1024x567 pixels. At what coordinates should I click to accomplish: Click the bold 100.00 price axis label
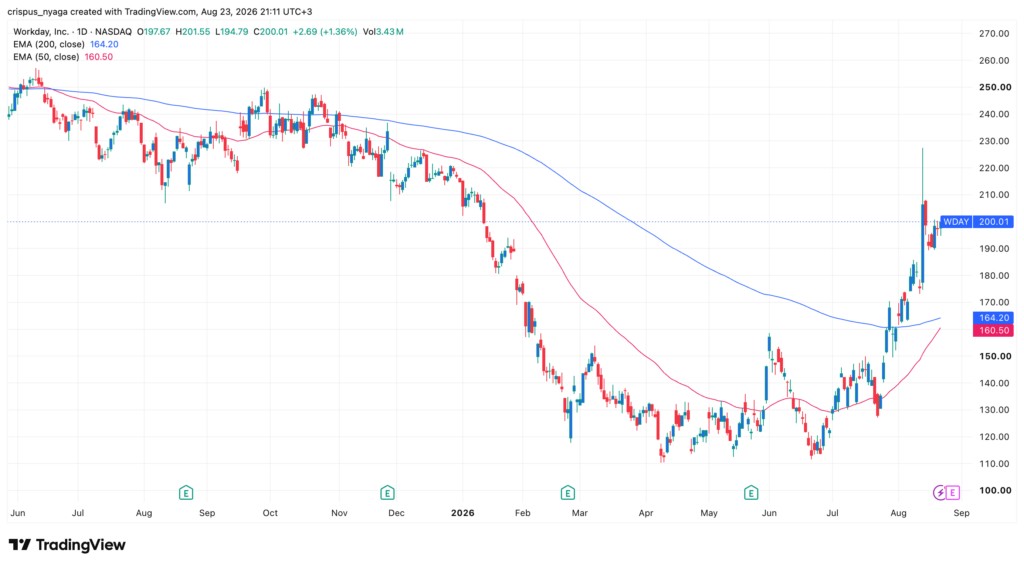[x=995, y=490]
